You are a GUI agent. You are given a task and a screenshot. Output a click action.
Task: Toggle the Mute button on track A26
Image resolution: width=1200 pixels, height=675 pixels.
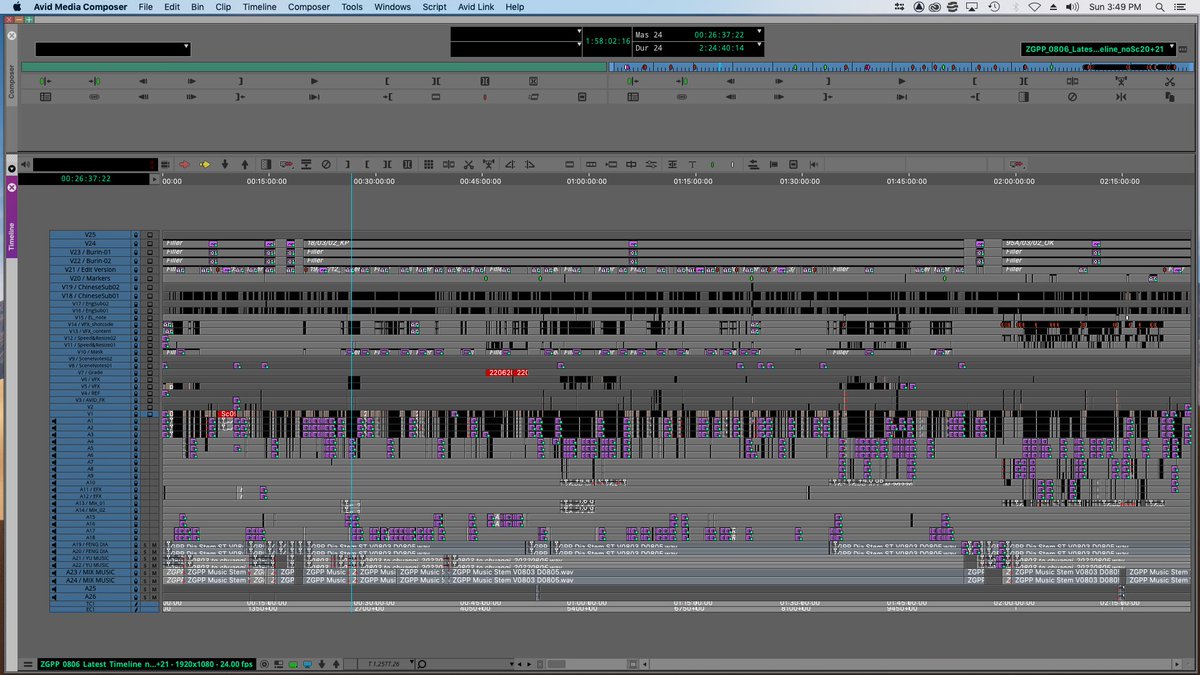coord(154,597)
